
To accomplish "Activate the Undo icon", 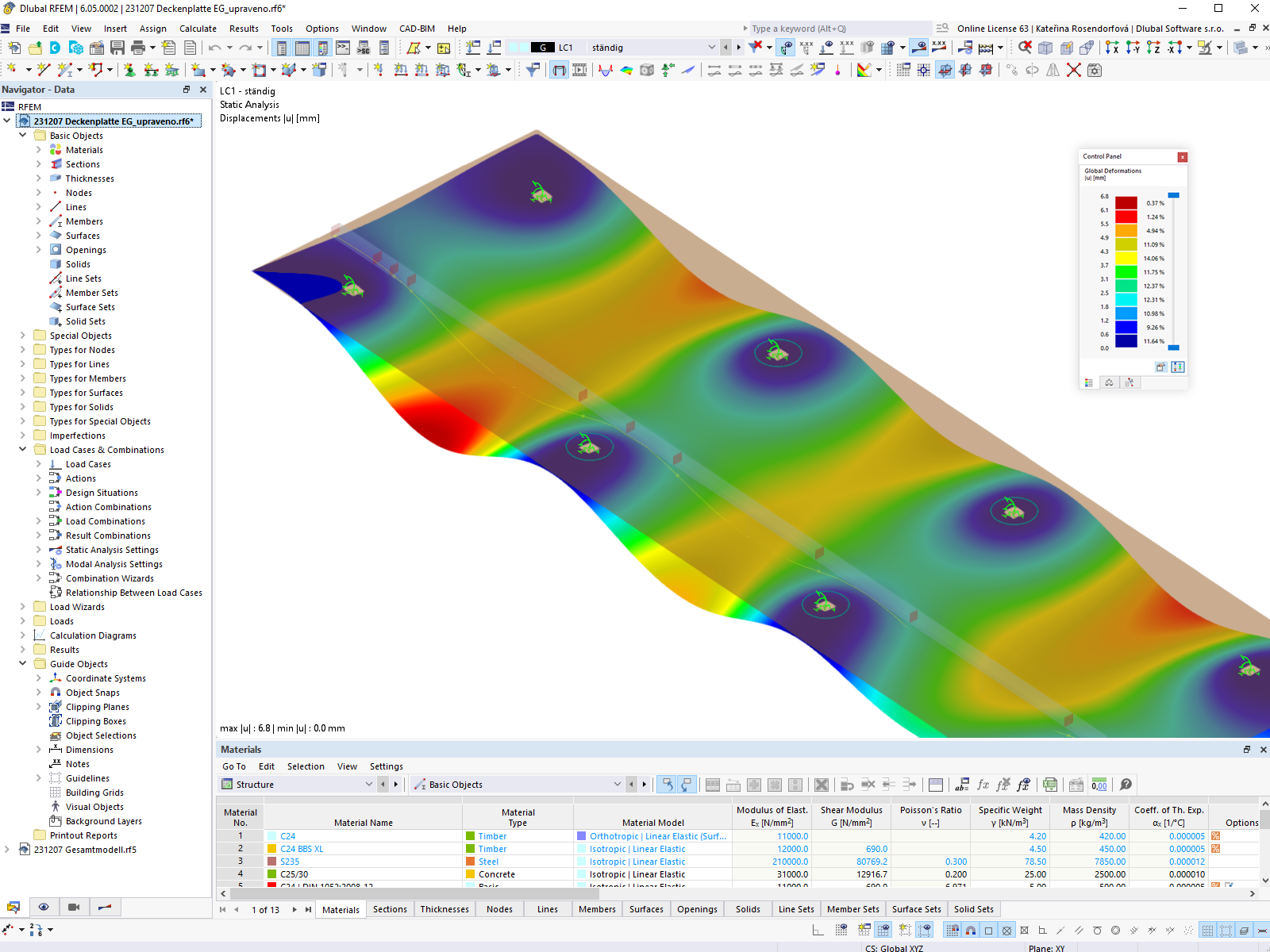I will (213, 47).
